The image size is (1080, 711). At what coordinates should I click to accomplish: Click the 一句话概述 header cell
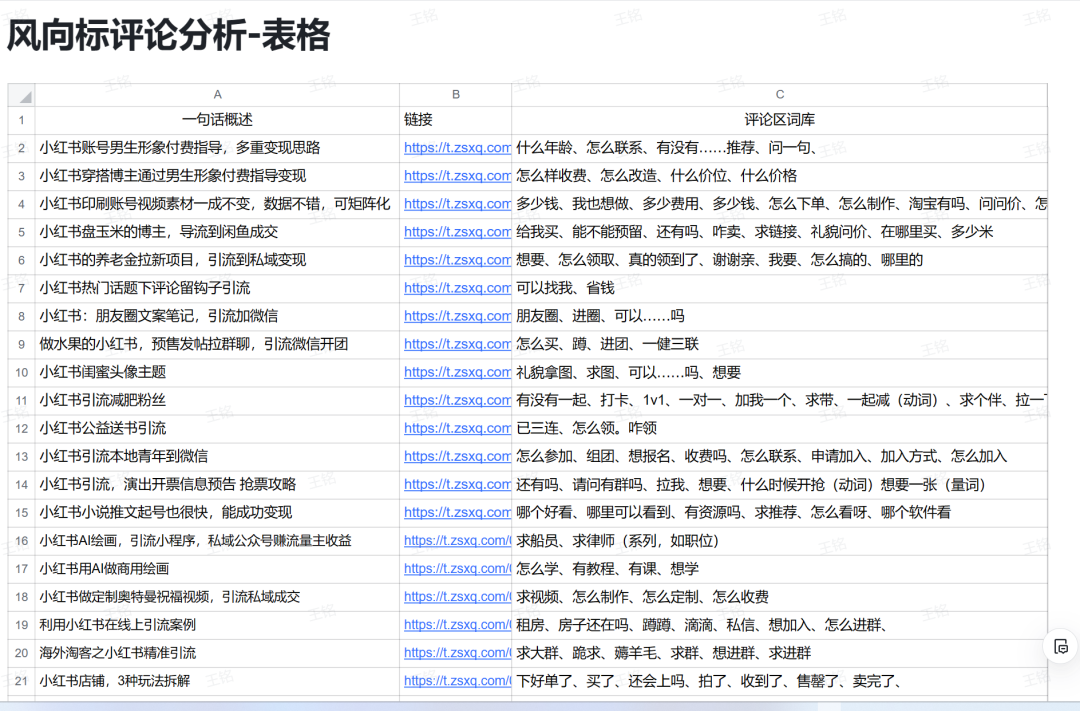217,120
